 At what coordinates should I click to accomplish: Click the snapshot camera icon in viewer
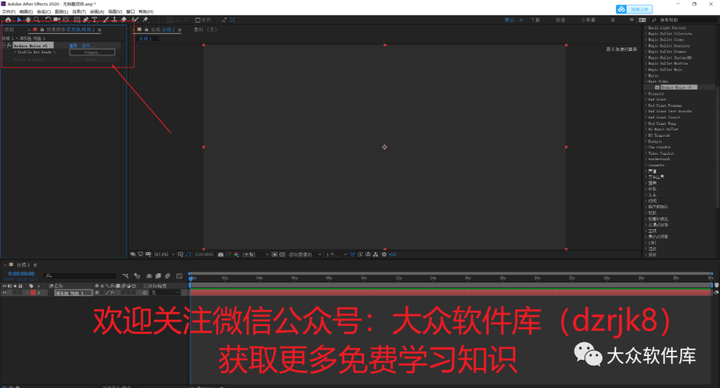click(x=221, y=254)
